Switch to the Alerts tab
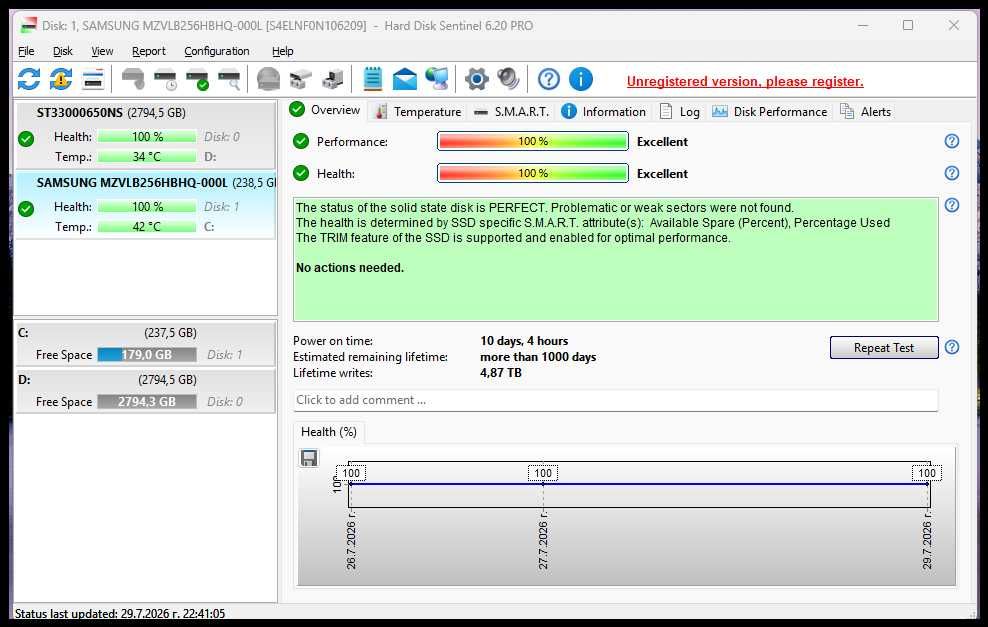988x627 pixels. (866, 112)
